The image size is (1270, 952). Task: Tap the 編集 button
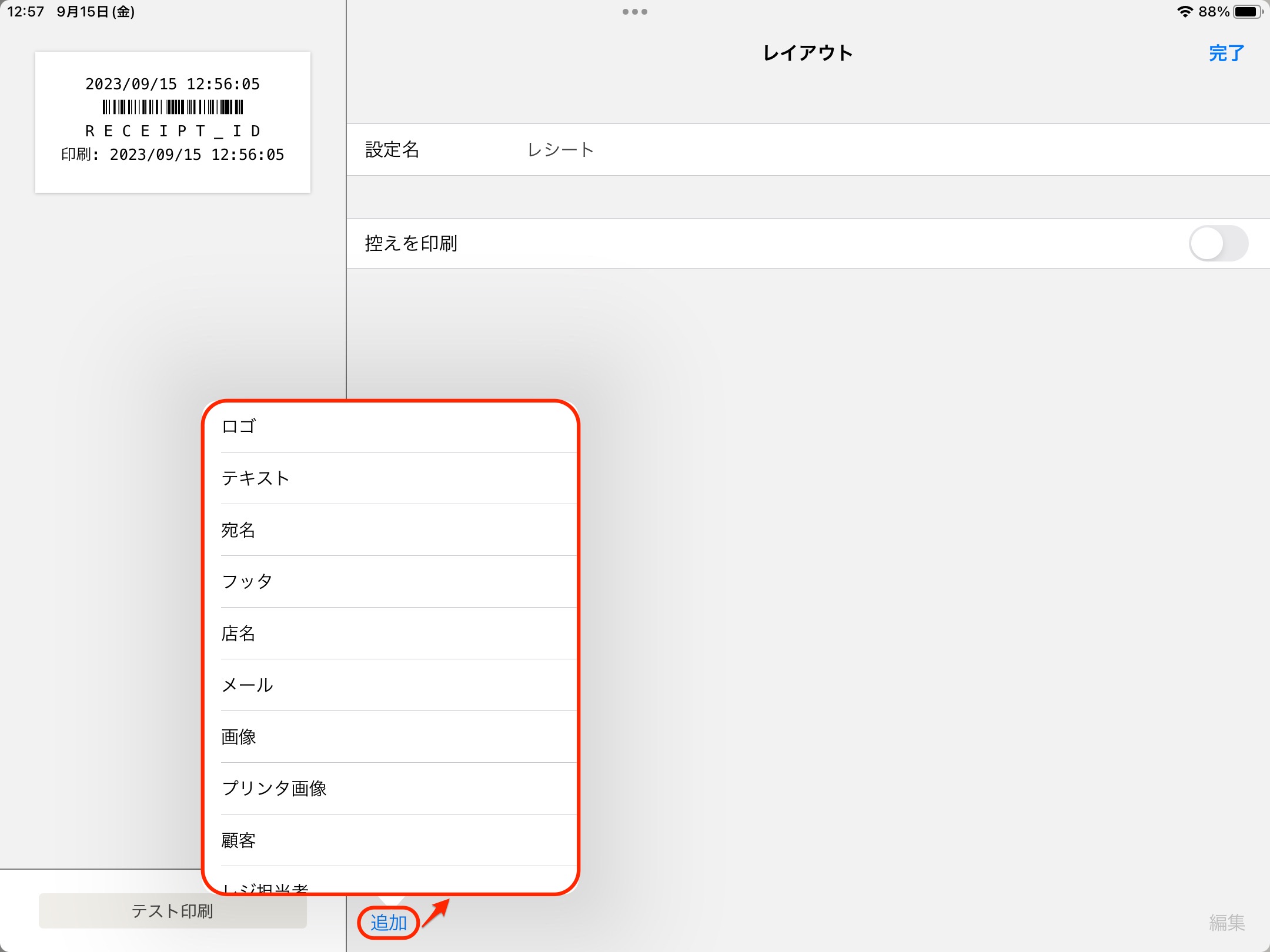[x=1226, y=923]
